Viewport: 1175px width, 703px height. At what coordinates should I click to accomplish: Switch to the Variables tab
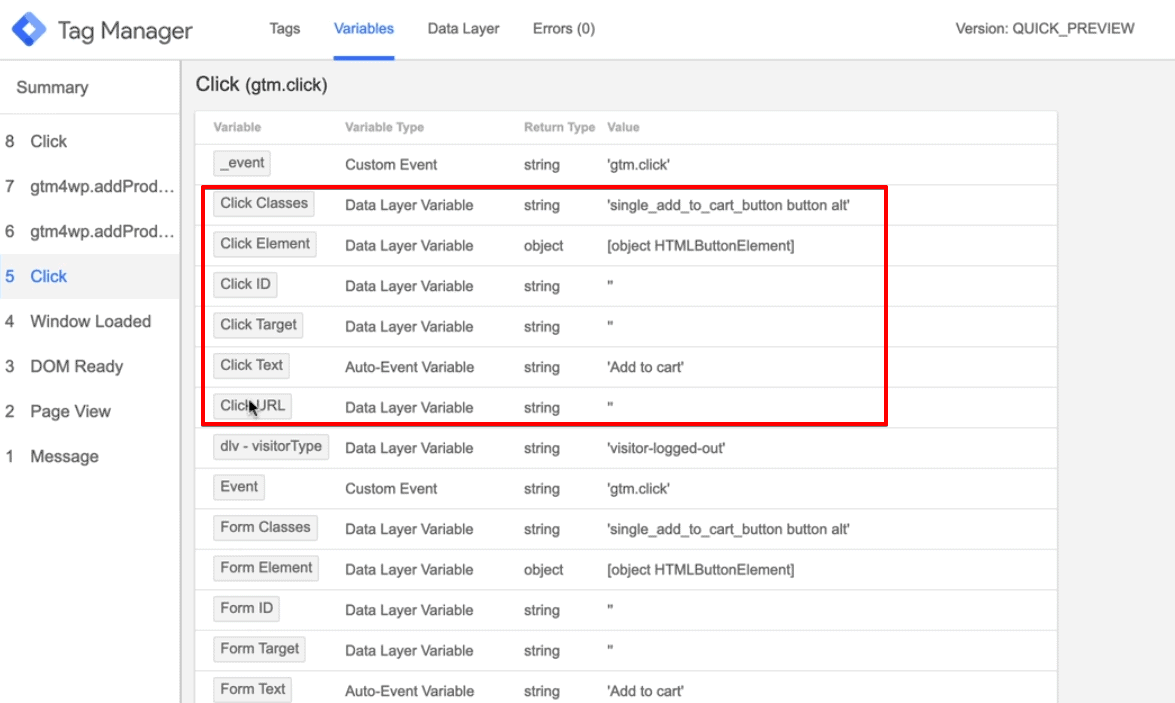point(363,28)
